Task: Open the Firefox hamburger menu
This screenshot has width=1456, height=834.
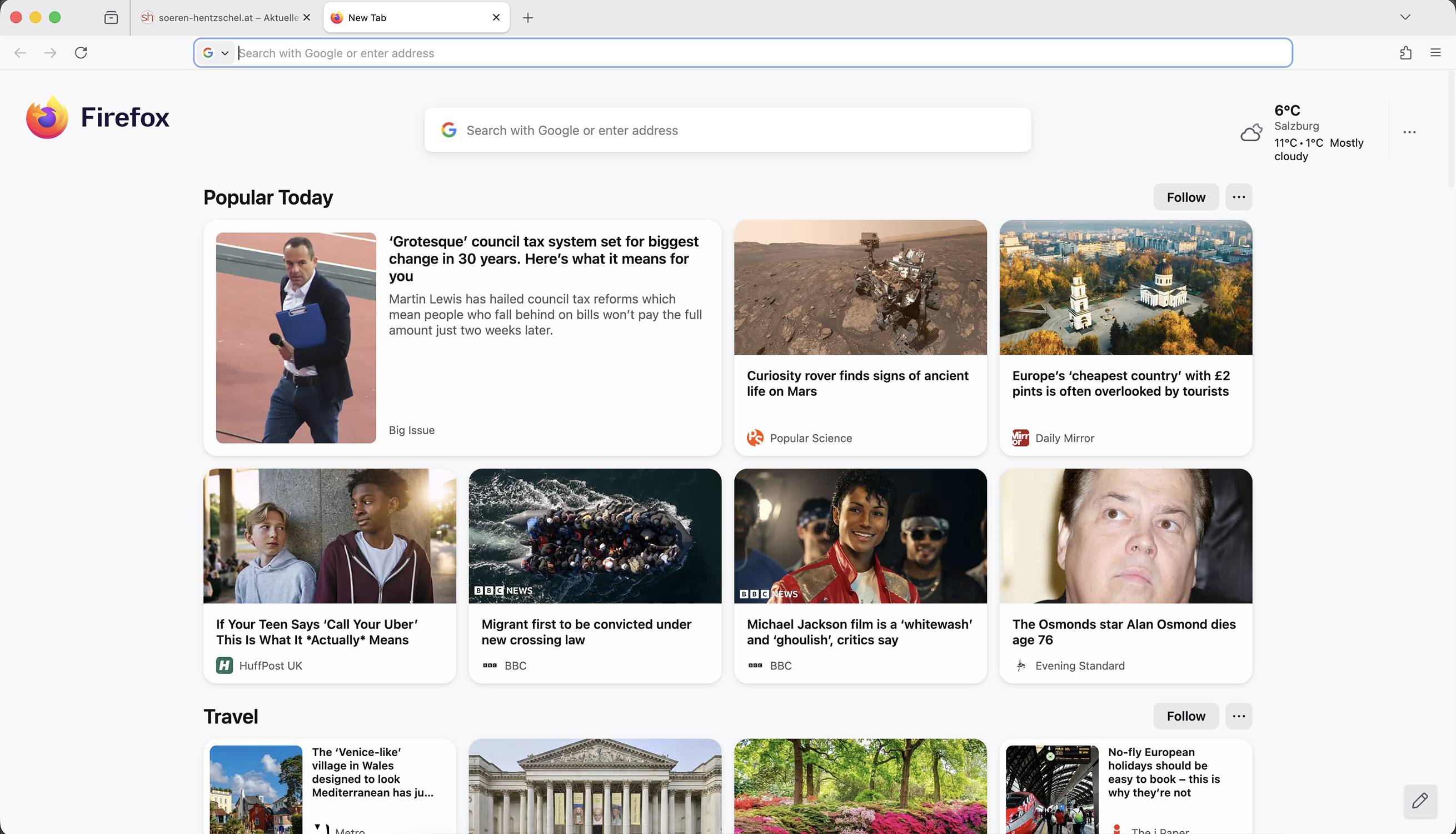Action: click(x=1435, y=53)
